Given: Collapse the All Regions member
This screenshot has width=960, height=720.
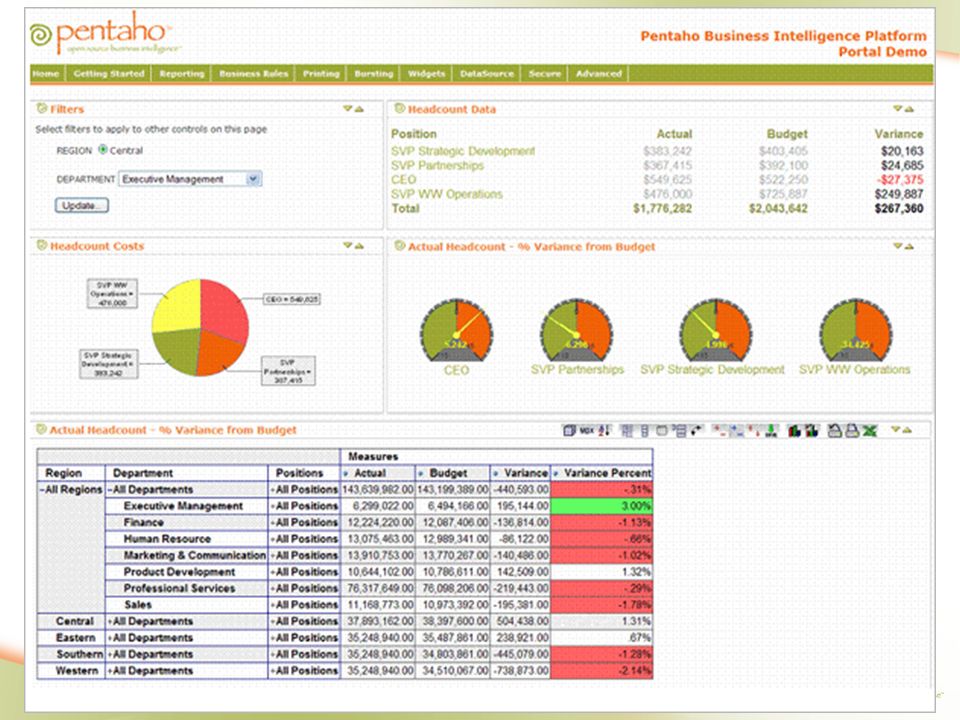Looking at the screenshot, I should coord(43,490).
